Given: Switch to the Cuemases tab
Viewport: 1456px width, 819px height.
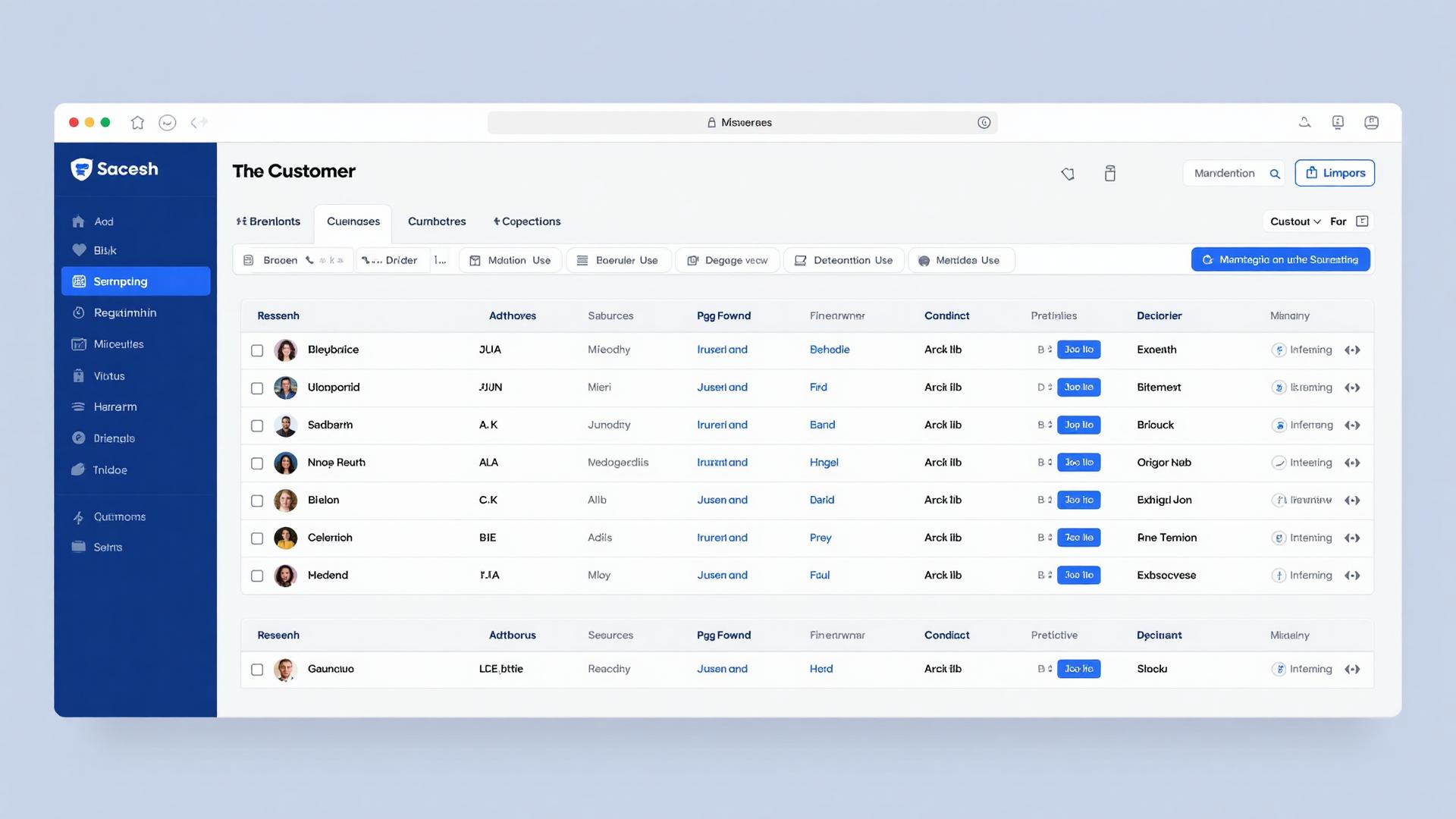Looking at the screenshot, I should pyautogui.click(x=353, y=221).
